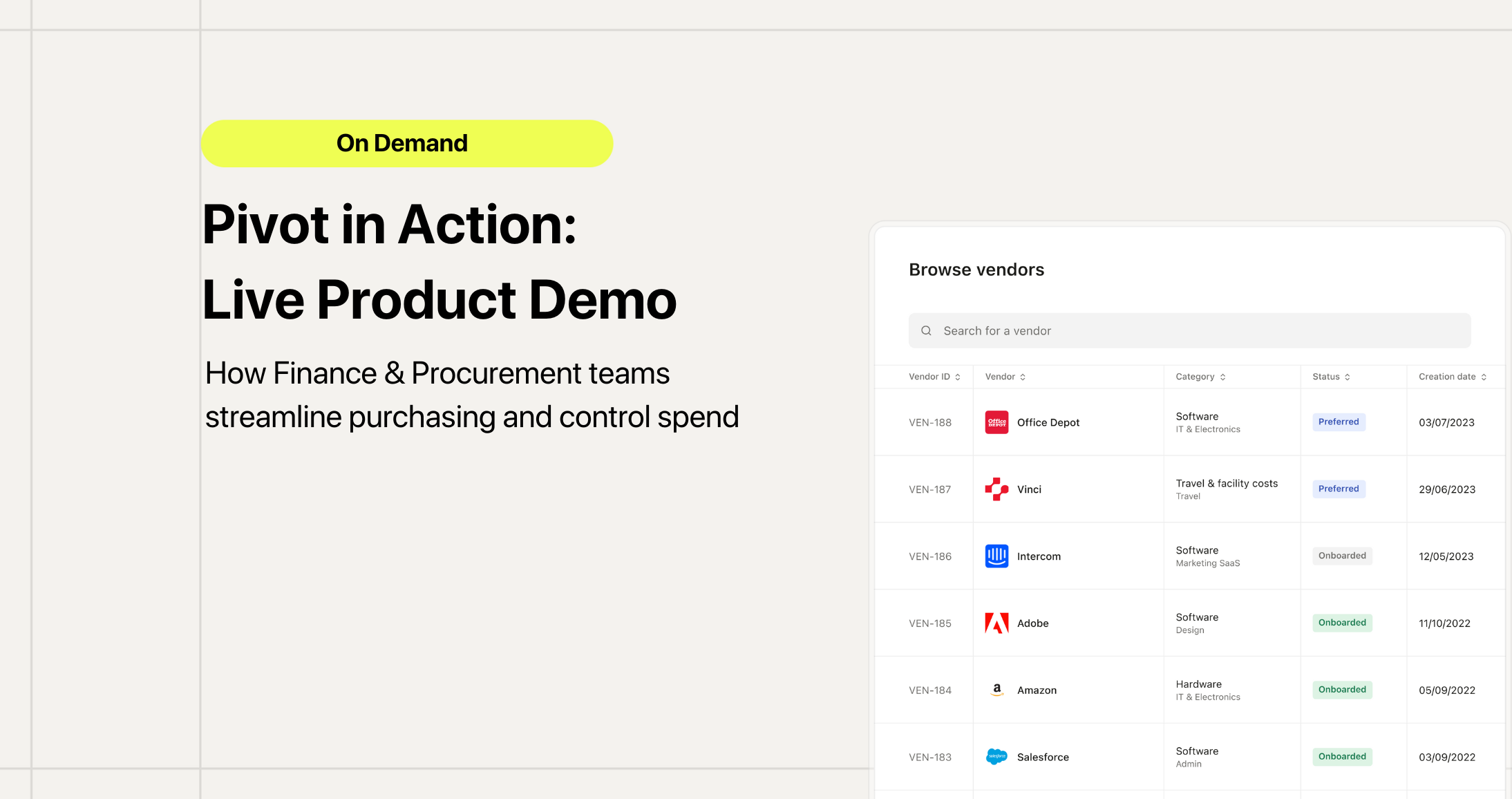Open the Salesforce vendor name

pos(1042,757)
